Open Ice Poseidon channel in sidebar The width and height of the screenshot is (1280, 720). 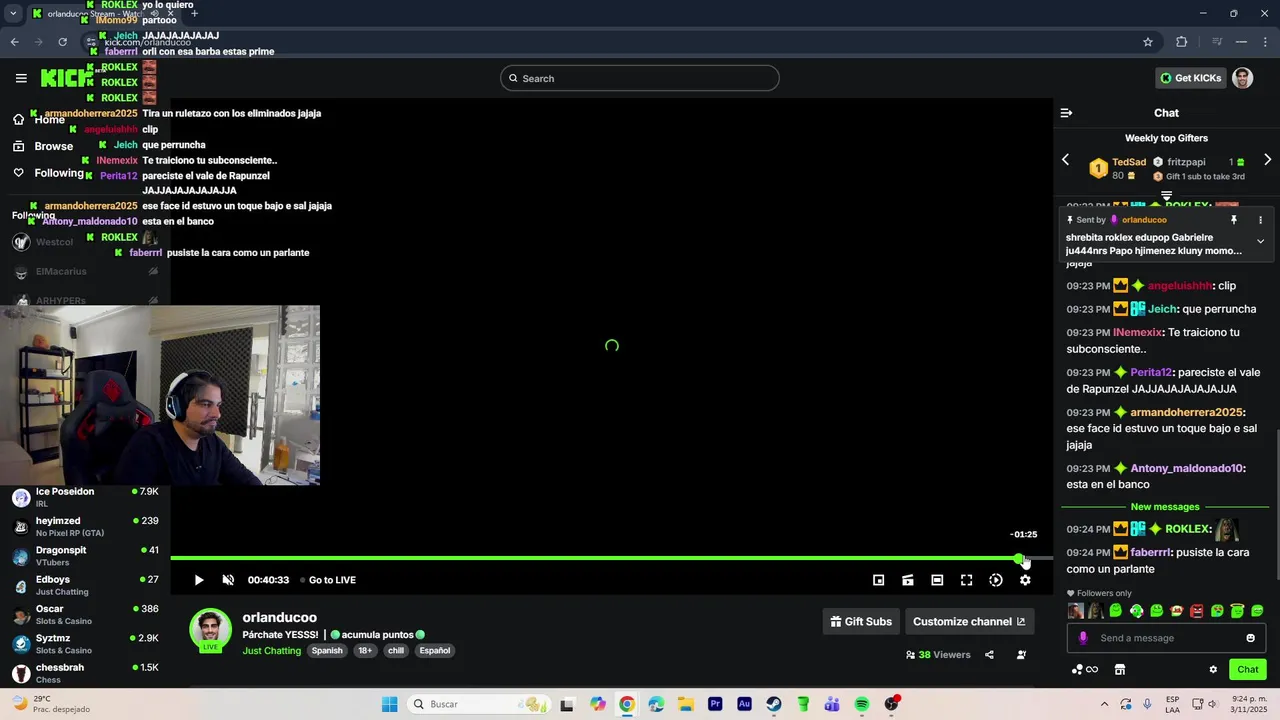[85, 497]
